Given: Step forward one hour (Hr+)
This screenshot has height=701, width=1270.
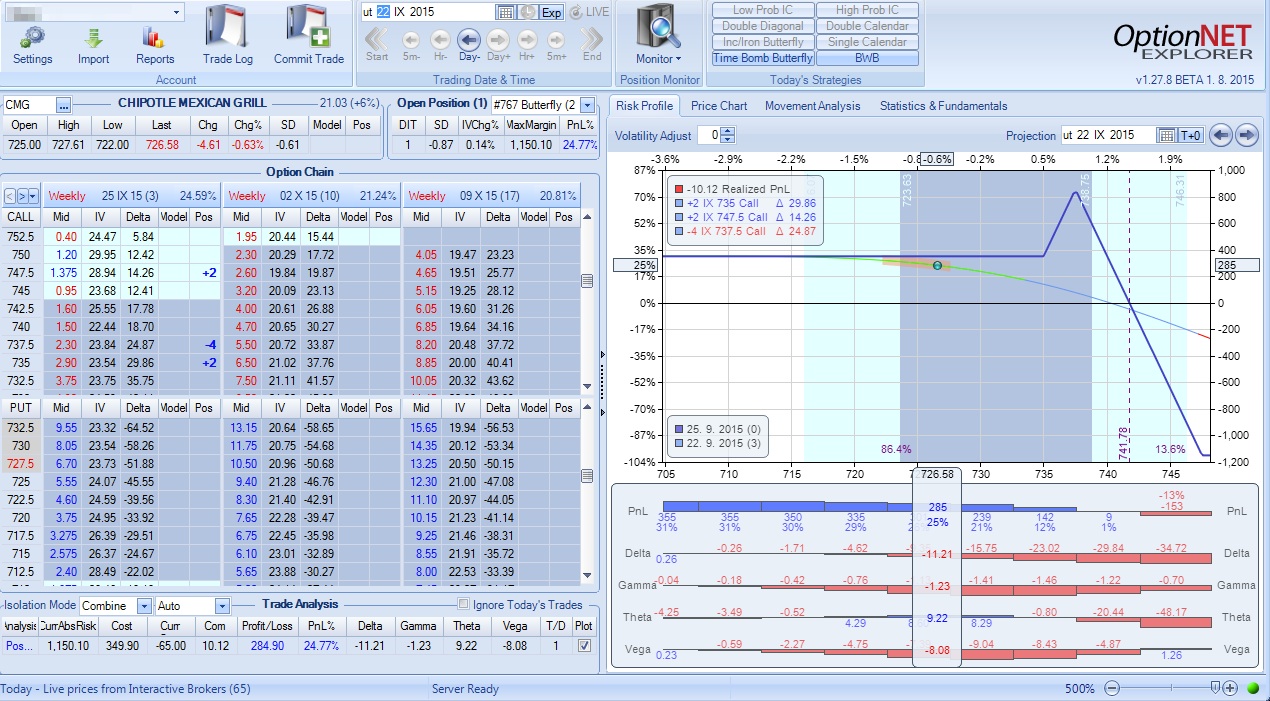Looking at the screenshot, I should [529, 40].
